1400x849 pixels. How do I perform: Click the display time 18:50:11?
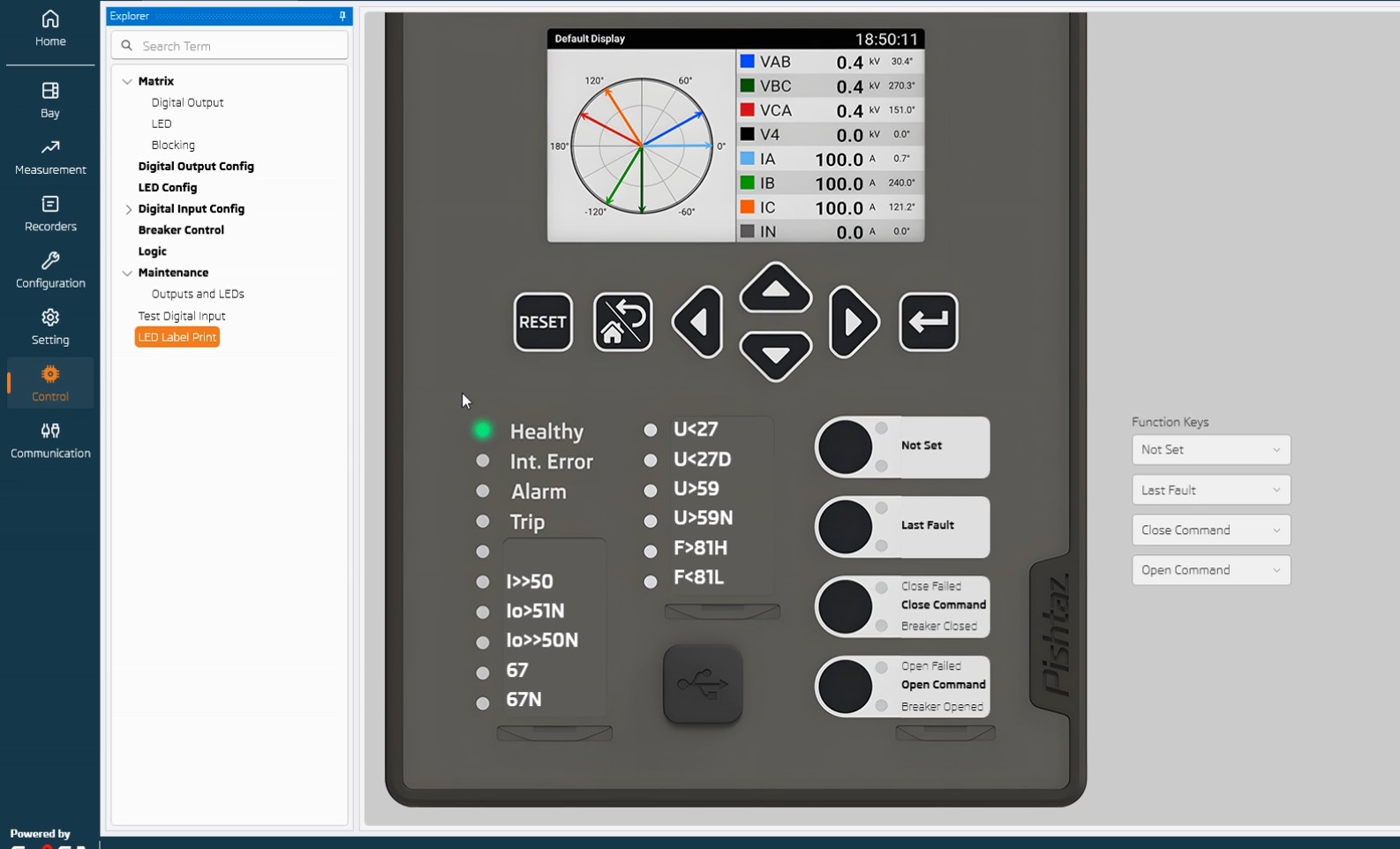tap(886, 39)
